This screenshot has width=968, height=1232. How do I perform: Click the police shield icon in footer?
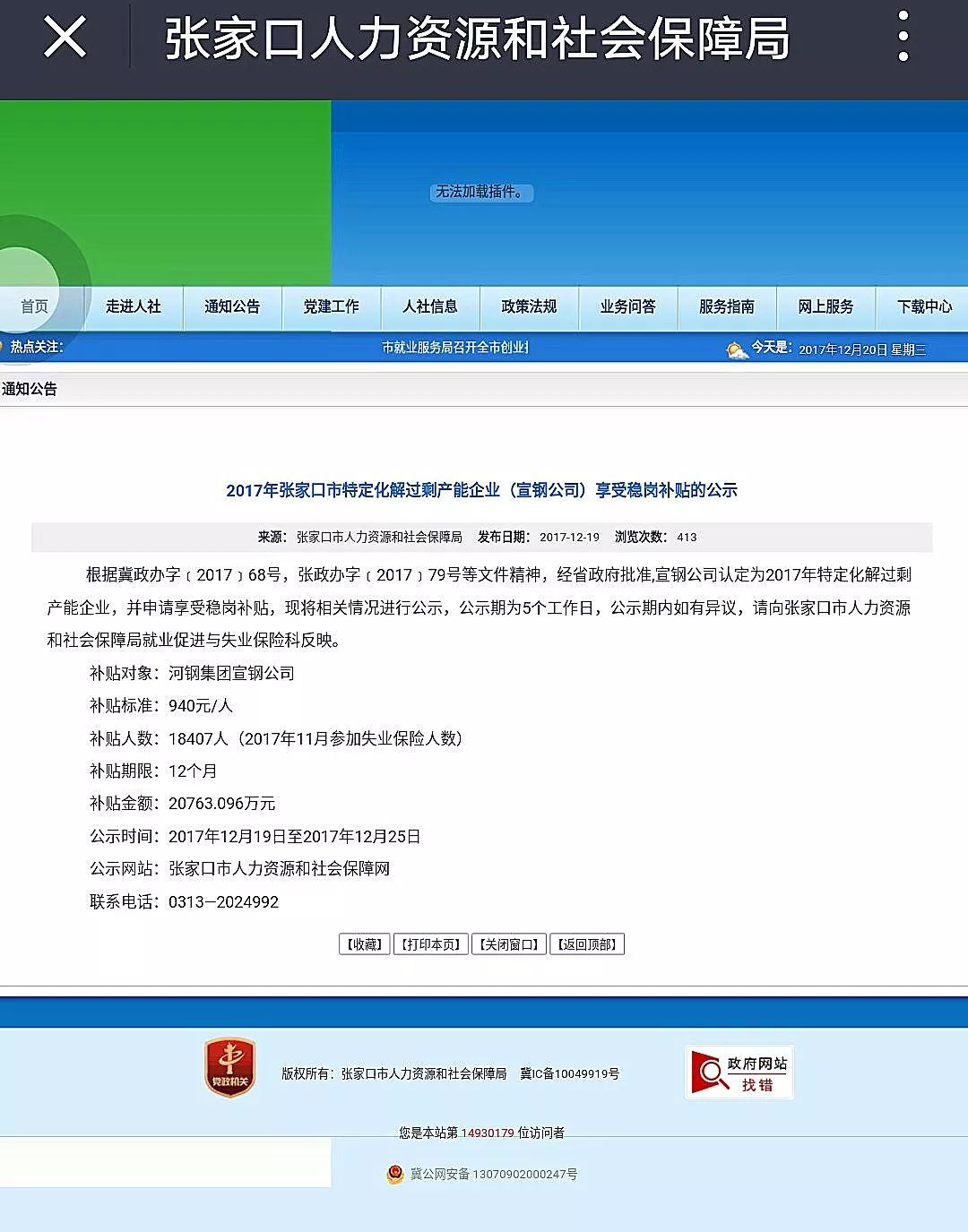[x=395, y=1175]
